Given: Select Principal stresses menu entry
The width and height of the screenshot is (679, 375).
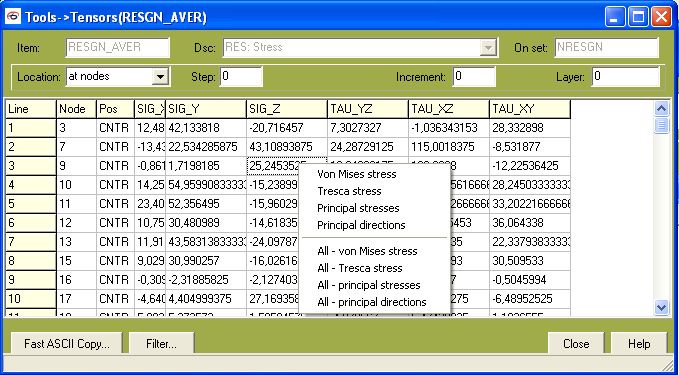Looking at the screenshot, I should (x=358, y=208).
